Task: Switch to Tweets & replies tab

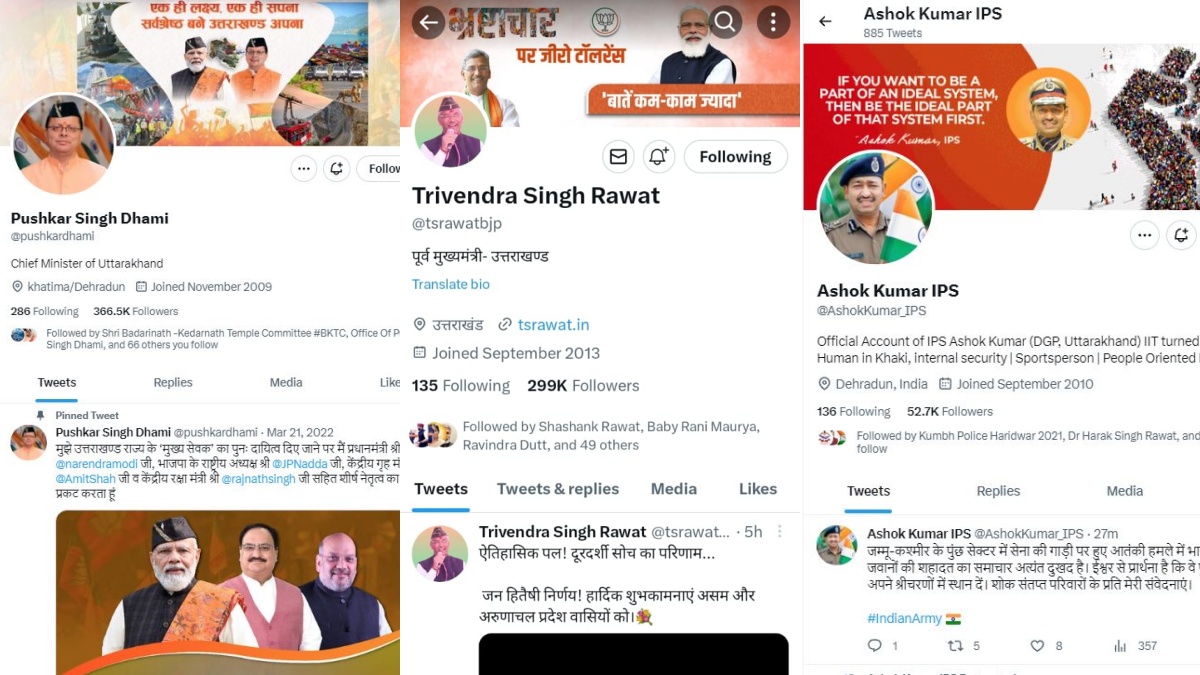Action: (x=558, y=489)
